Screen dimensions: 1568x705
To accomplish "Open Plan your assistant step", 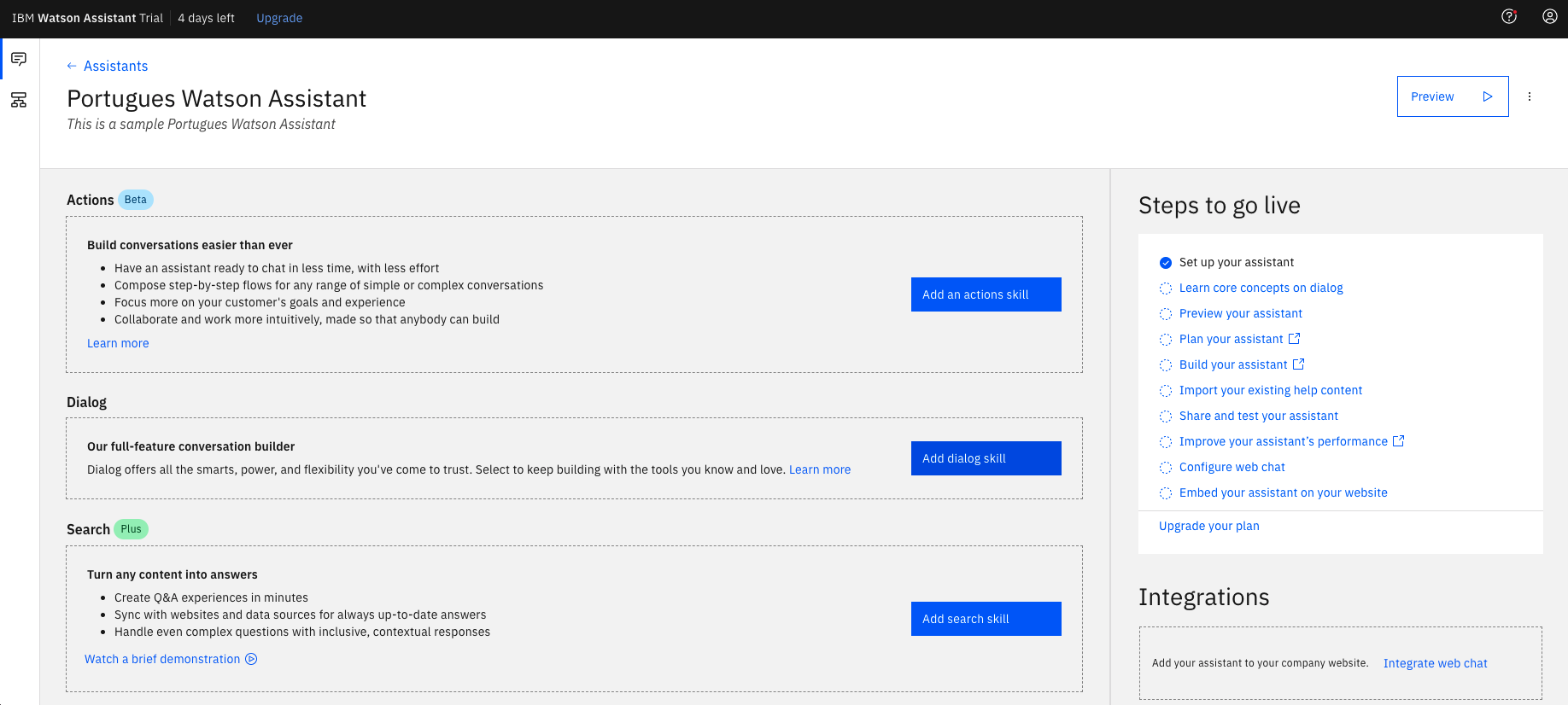I will (1231, 339).
